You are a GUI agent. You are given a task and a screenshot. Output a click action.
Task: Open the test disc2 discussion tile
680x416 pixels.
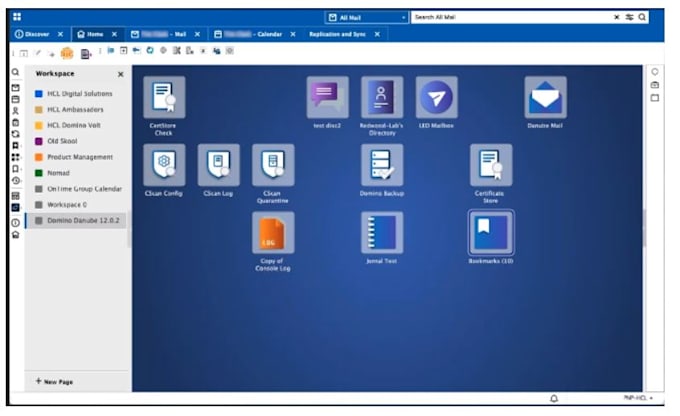tap(327, 98)
